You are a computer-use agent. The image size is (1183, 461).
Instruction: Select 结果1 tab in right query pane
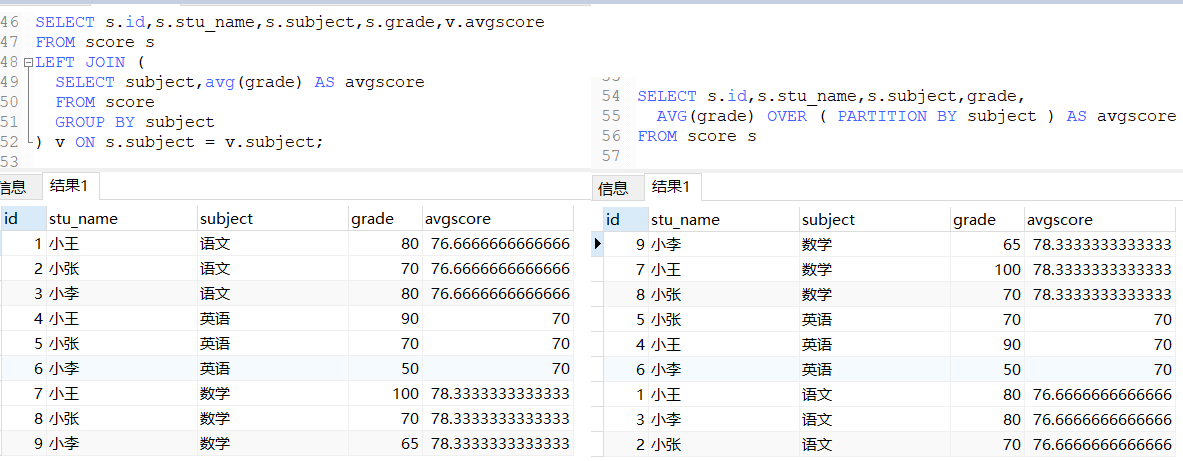[x=672, y=186]
